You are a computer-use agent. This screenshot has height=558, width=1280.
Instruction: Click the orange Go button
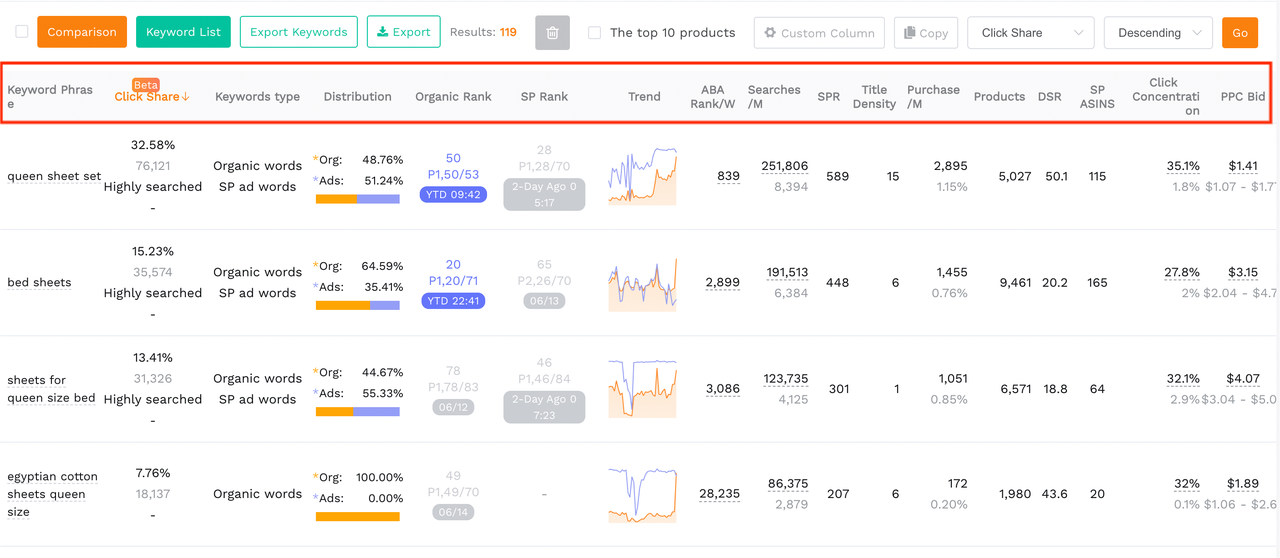pyautogui.click(x=1239, y=33)
